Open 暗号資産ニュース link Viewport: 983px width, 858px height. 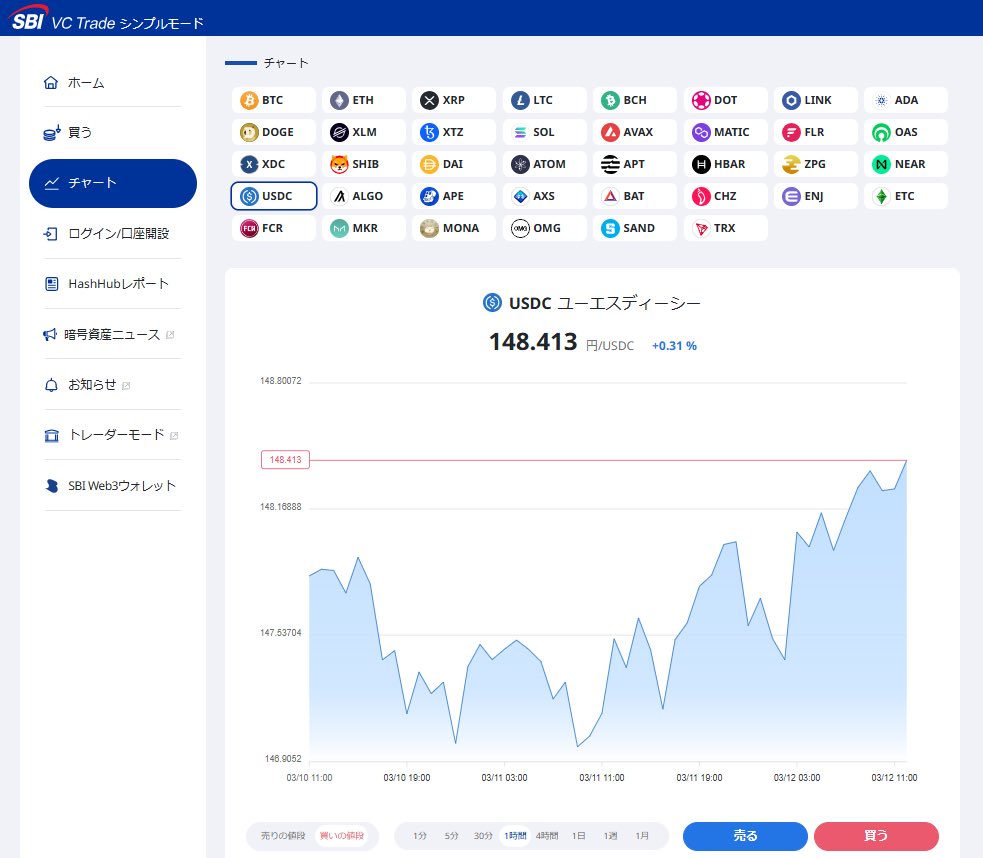[x=113, y=335]
